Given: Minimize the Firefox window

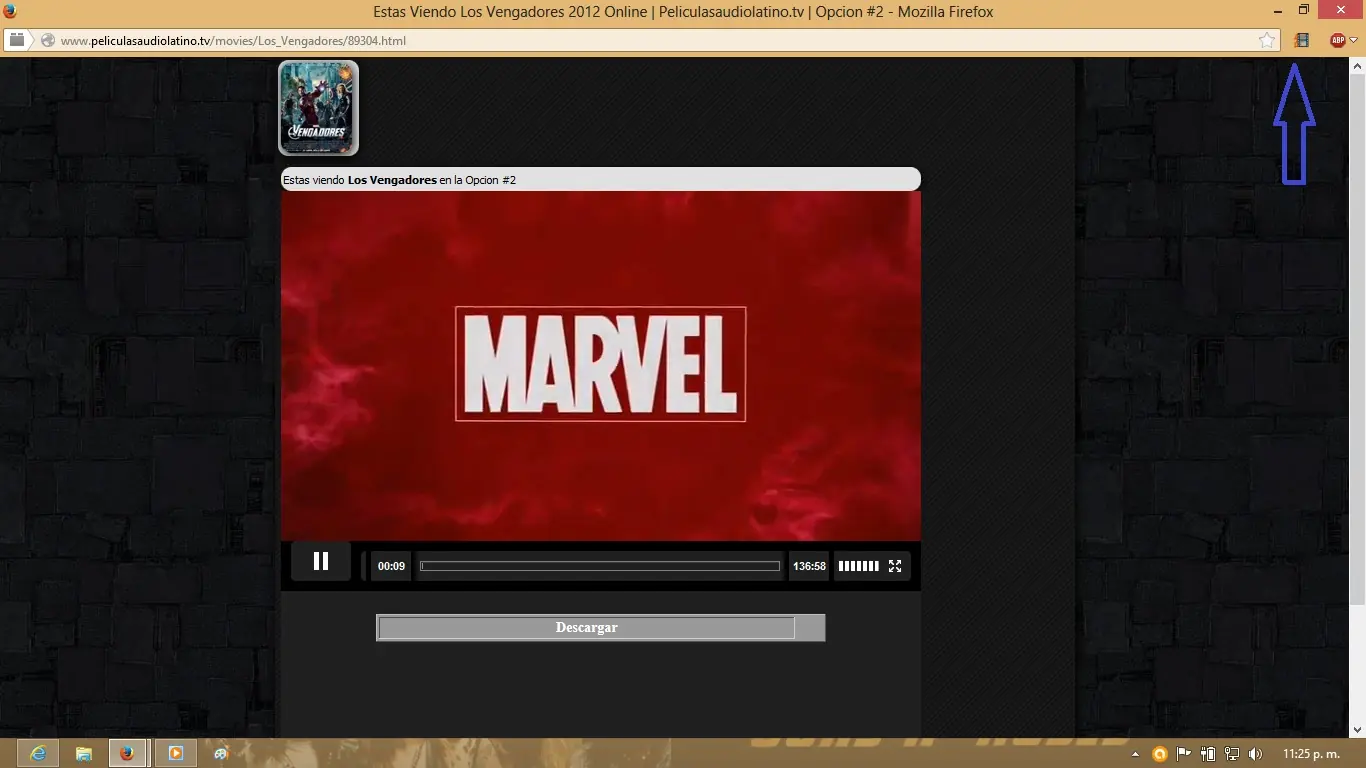Looking at the screenshot, I should (x=1278, y=11).
